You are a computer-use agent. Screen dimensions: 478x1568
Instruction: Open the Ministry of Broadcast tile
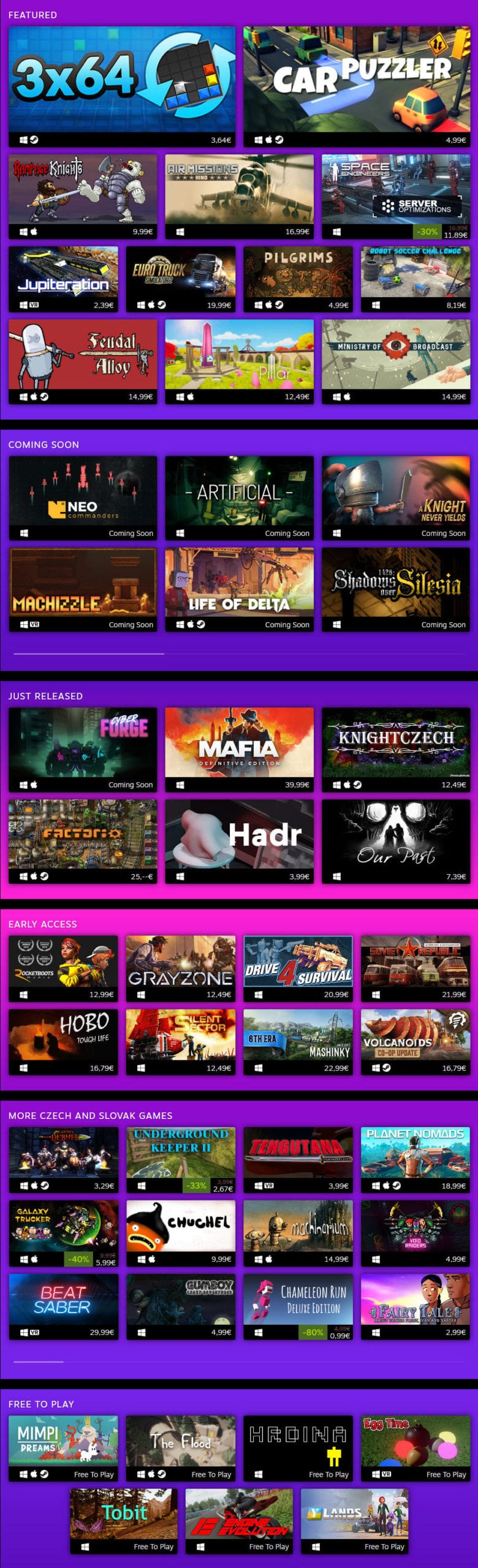tap(396, 362)
